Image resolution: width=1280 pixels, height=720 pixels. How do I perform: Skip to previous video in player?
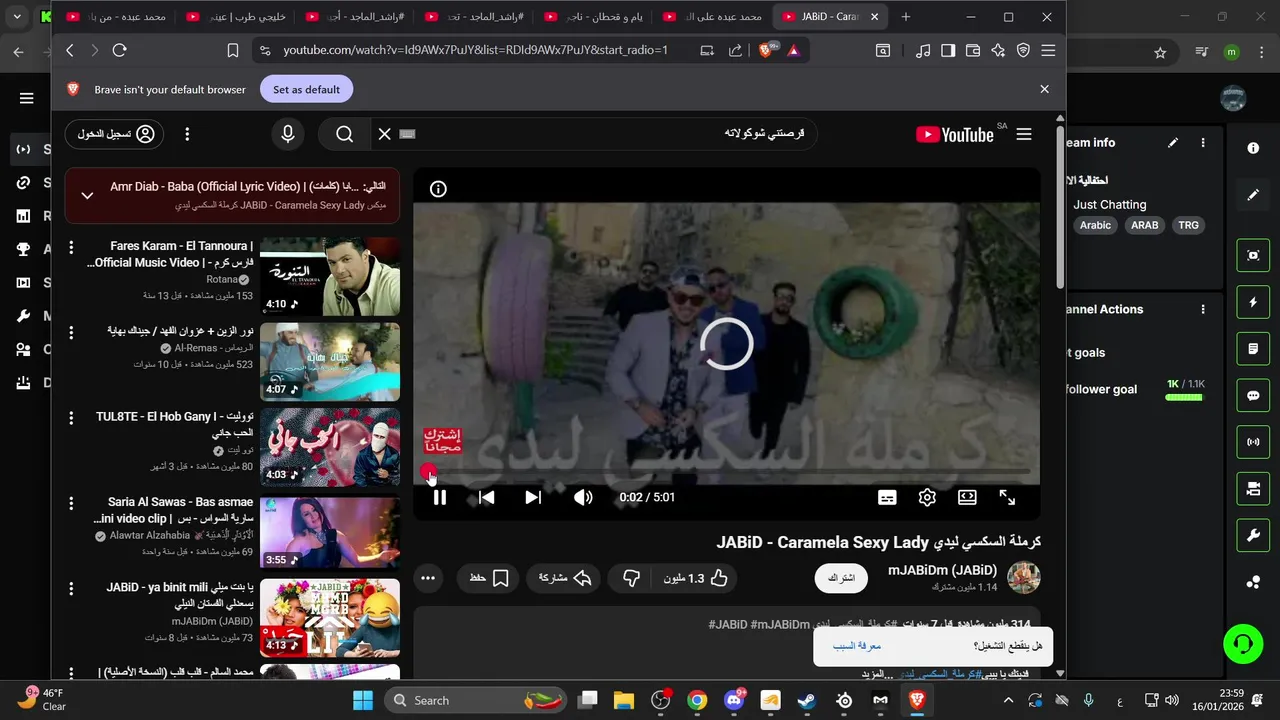point(486,497)
